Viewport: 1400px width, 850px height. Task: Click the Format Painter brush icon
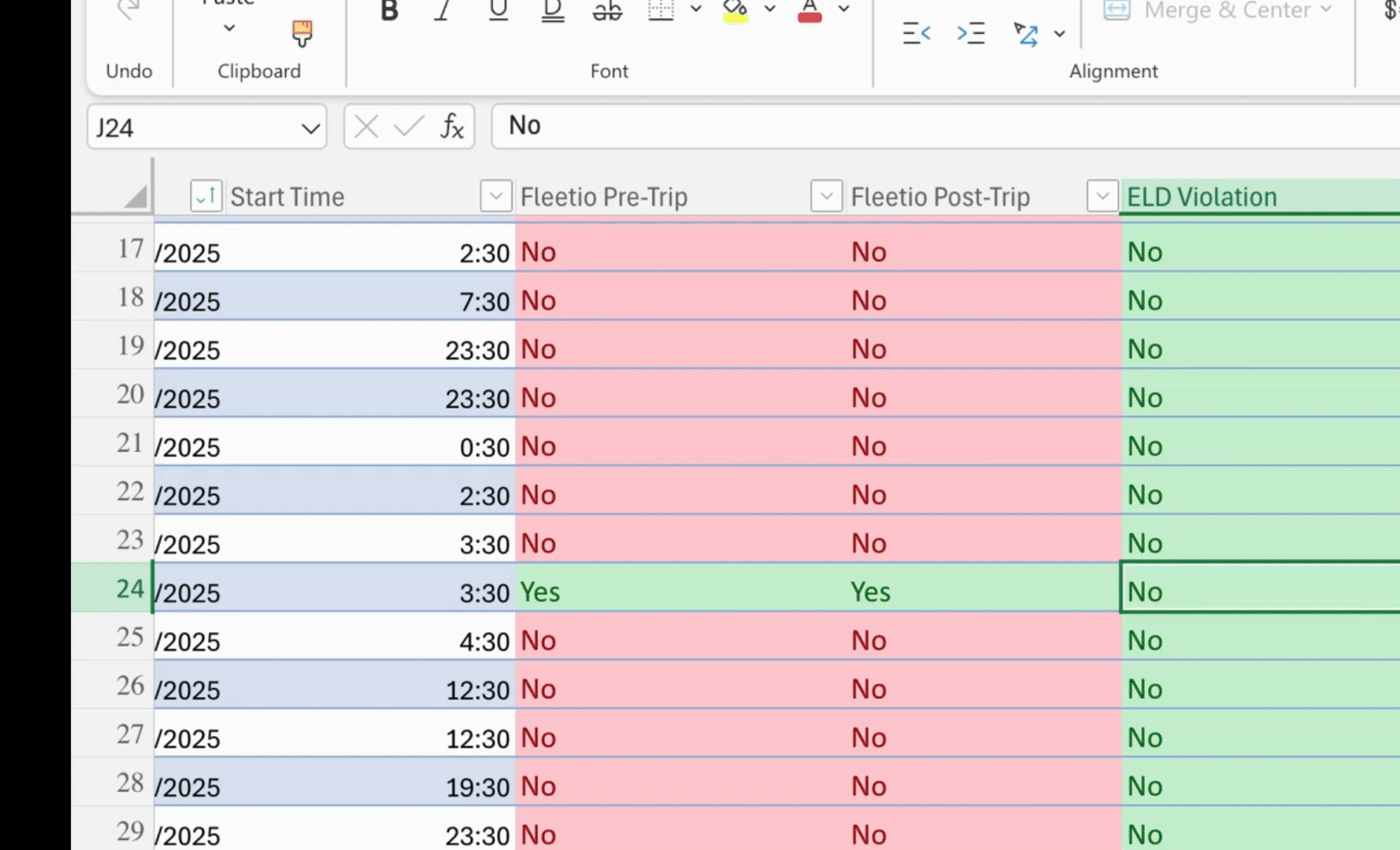302,33
